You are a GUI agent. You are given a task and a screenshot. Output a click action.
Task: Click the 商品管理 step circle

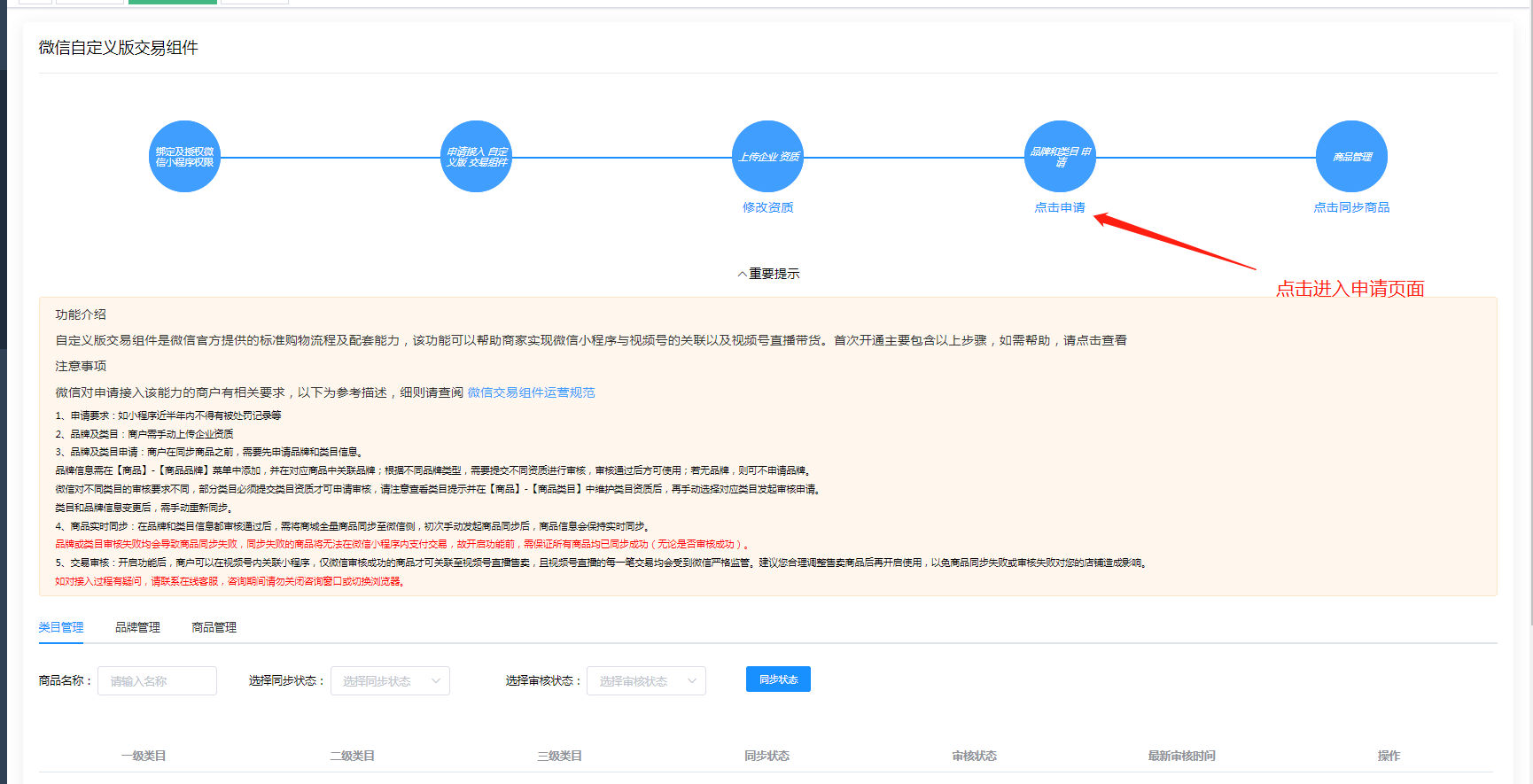pos(1351,157)
